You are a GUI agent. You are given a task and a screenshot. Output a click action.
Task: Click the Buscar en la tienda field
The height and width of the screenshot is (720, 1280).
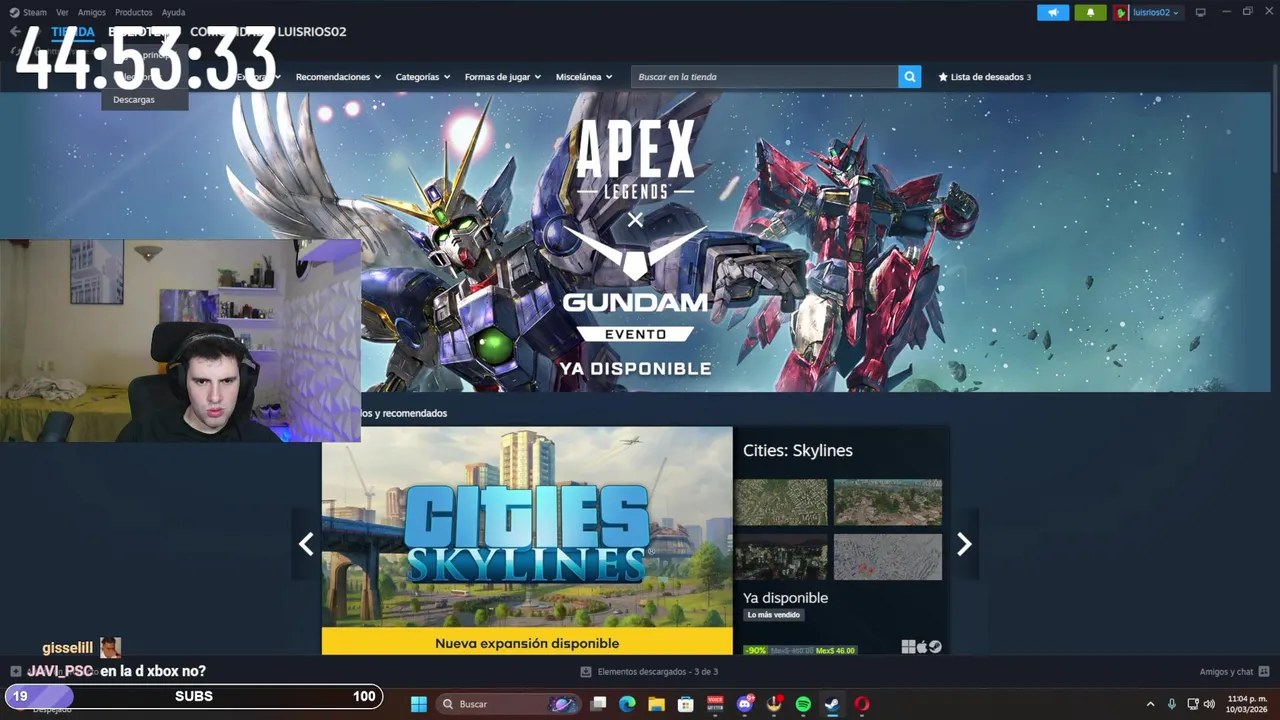764,77
